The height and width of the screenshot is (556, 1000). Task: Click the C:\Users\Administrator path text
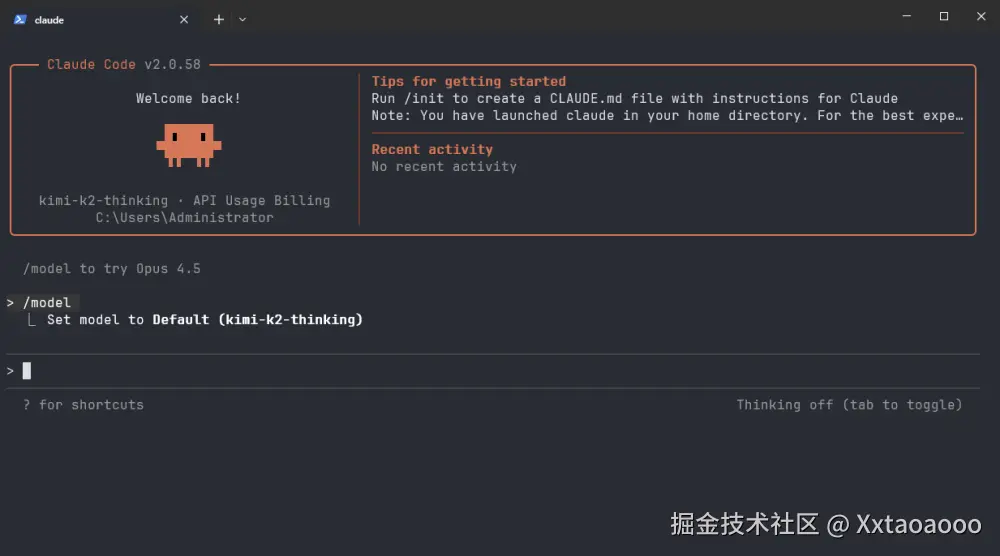tap(185, 218)
